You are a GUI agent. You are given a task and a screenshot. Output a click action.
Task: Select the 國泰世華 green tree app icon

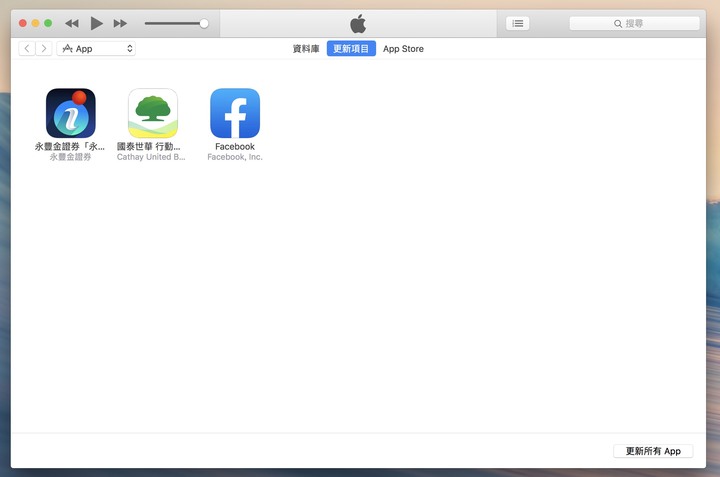coord(153,113)
